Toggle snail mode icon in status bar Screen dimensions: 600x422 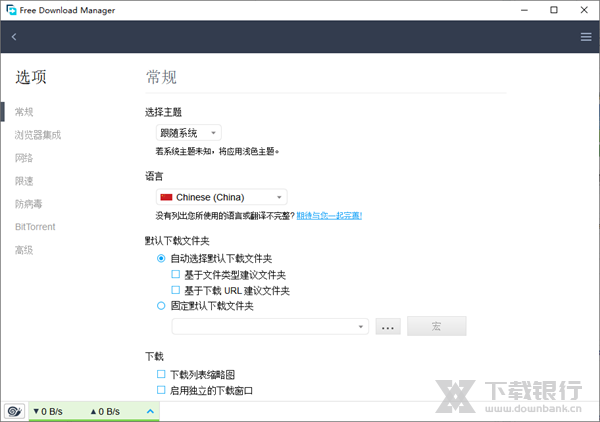(15, 411)
